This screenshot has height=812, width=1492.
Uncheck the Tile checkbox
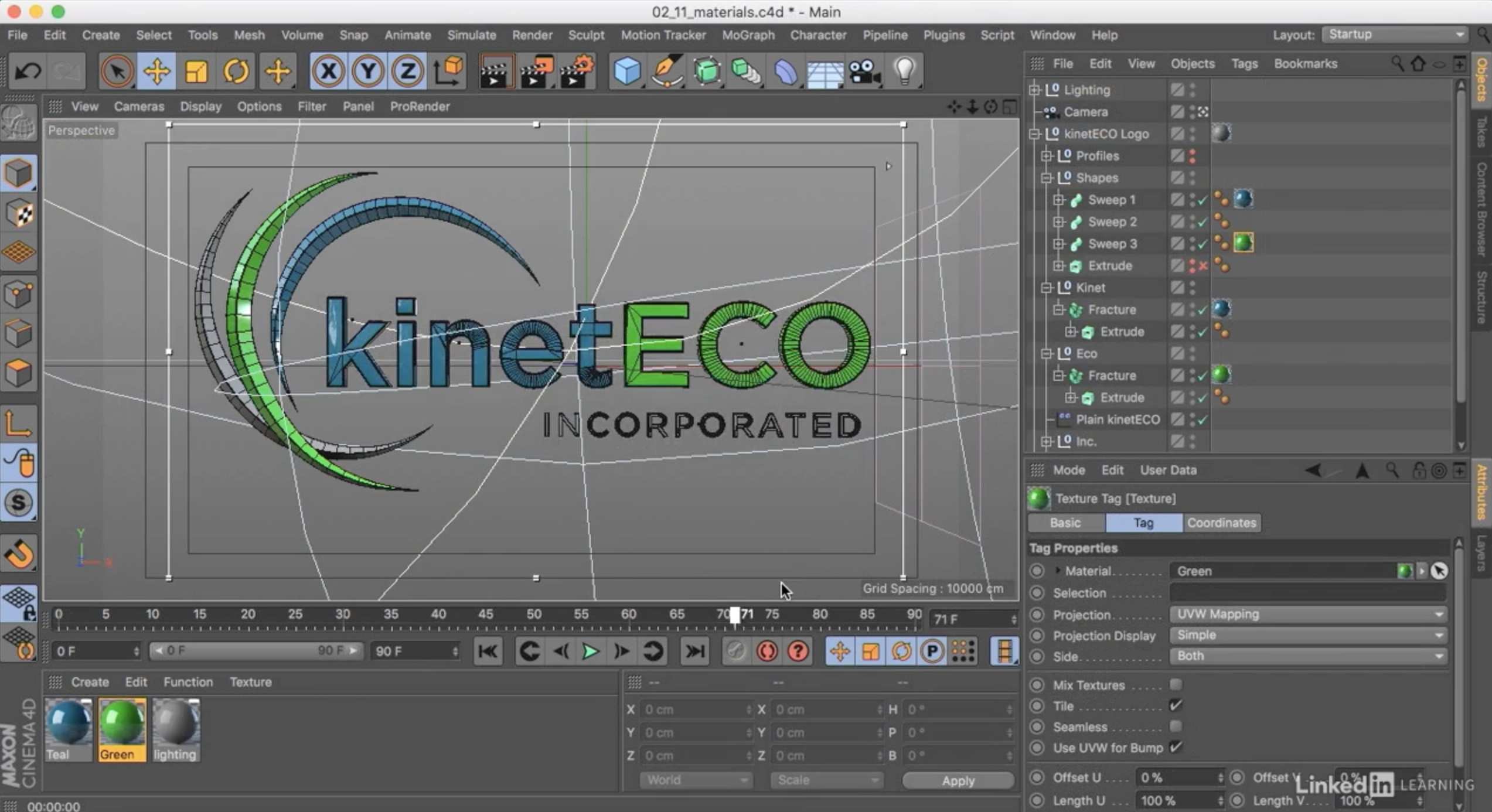tap(1176, 705)
